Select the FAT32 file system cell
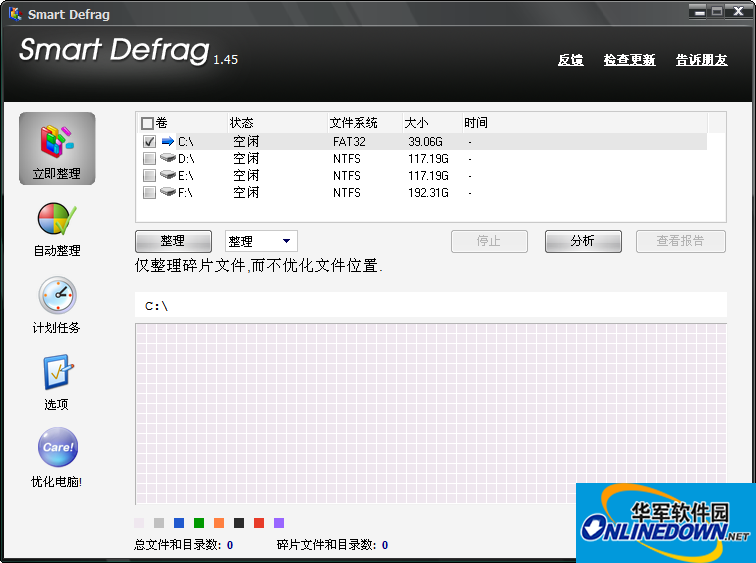The image size is (756, 563). point(349,142)
